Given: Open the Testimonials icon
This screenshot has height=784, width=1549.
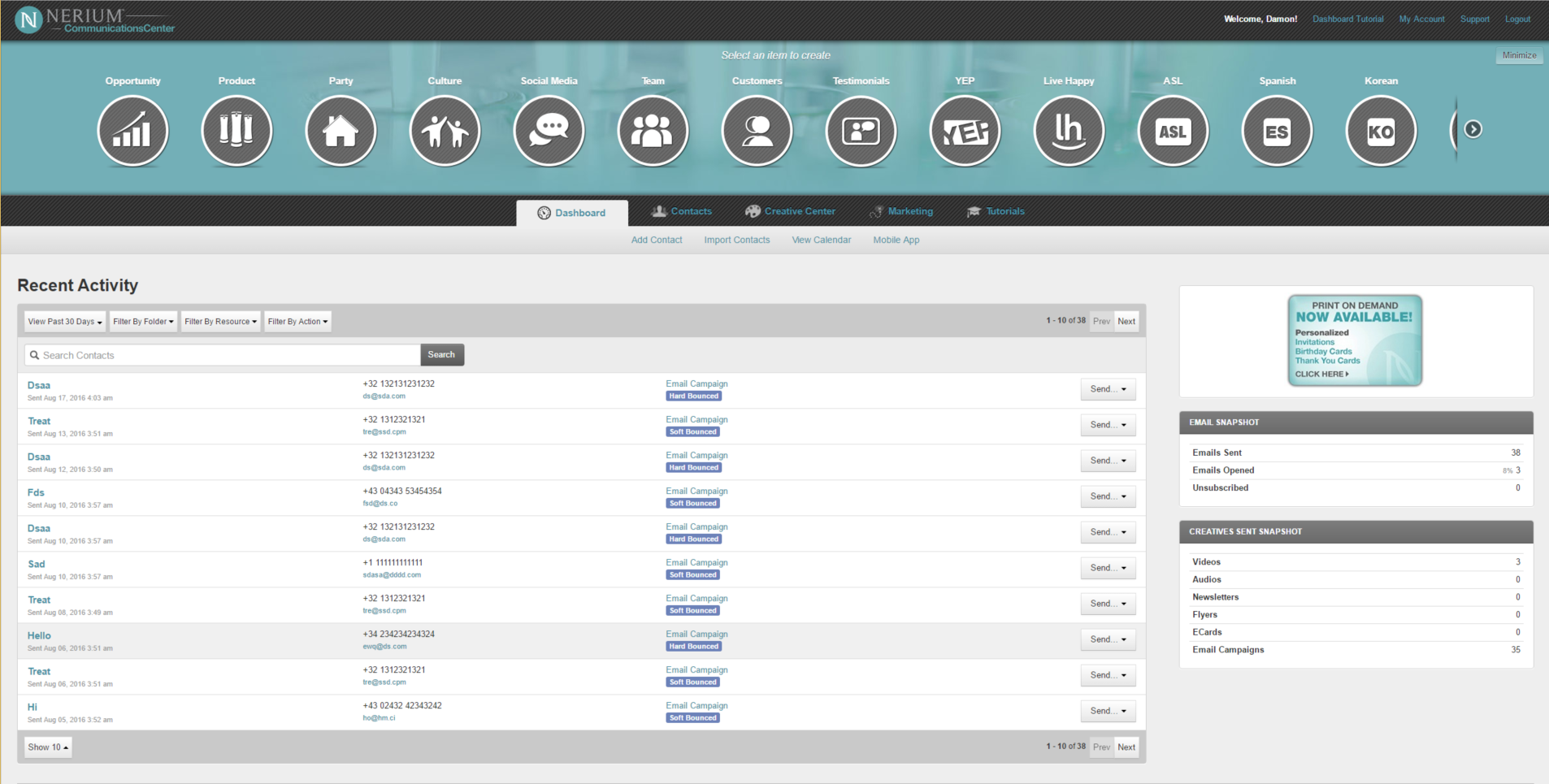Looking at the screenshot, I should 861,131.
